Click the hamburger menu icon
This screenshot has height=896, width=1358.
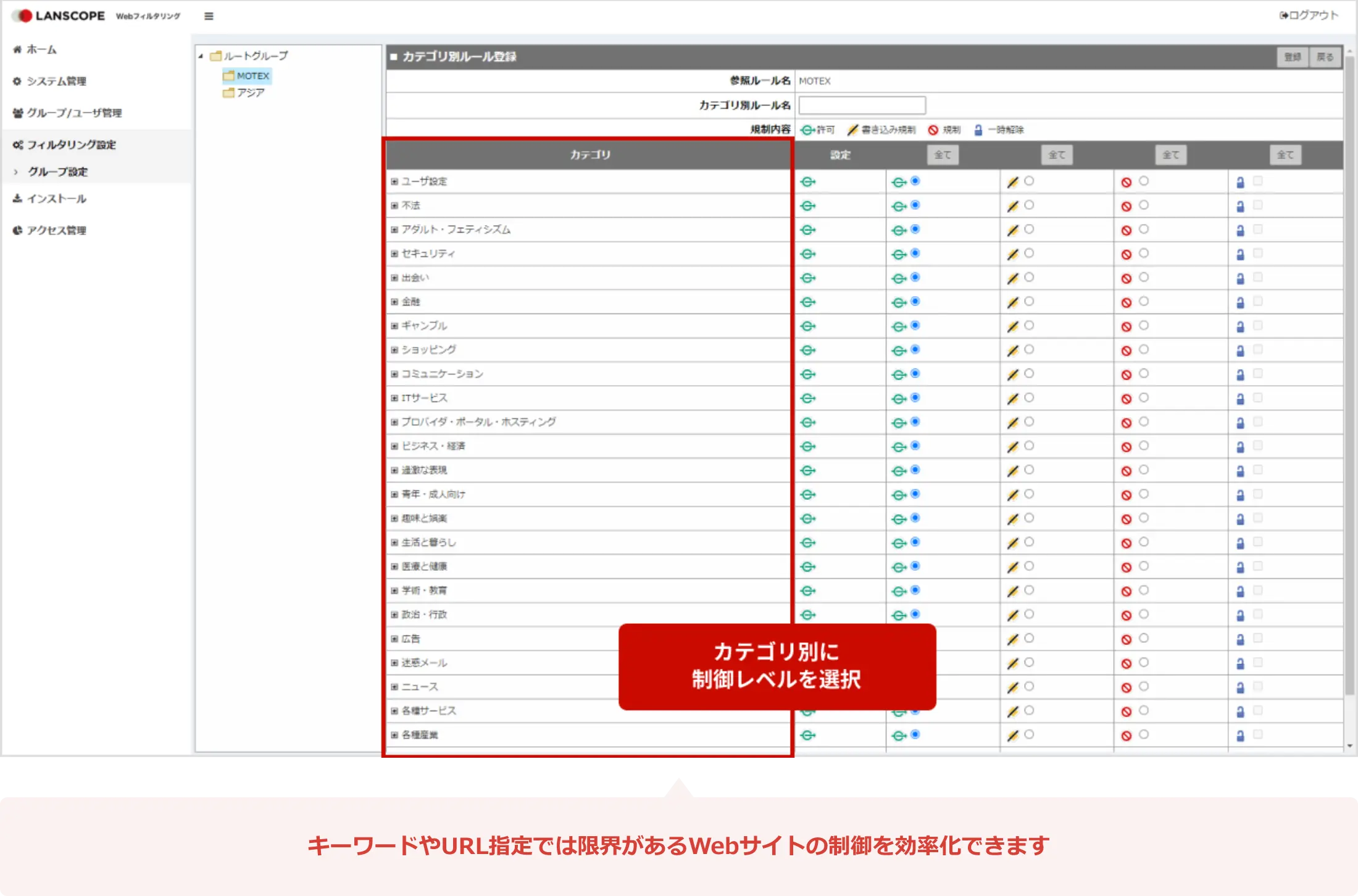pos(209,16)
